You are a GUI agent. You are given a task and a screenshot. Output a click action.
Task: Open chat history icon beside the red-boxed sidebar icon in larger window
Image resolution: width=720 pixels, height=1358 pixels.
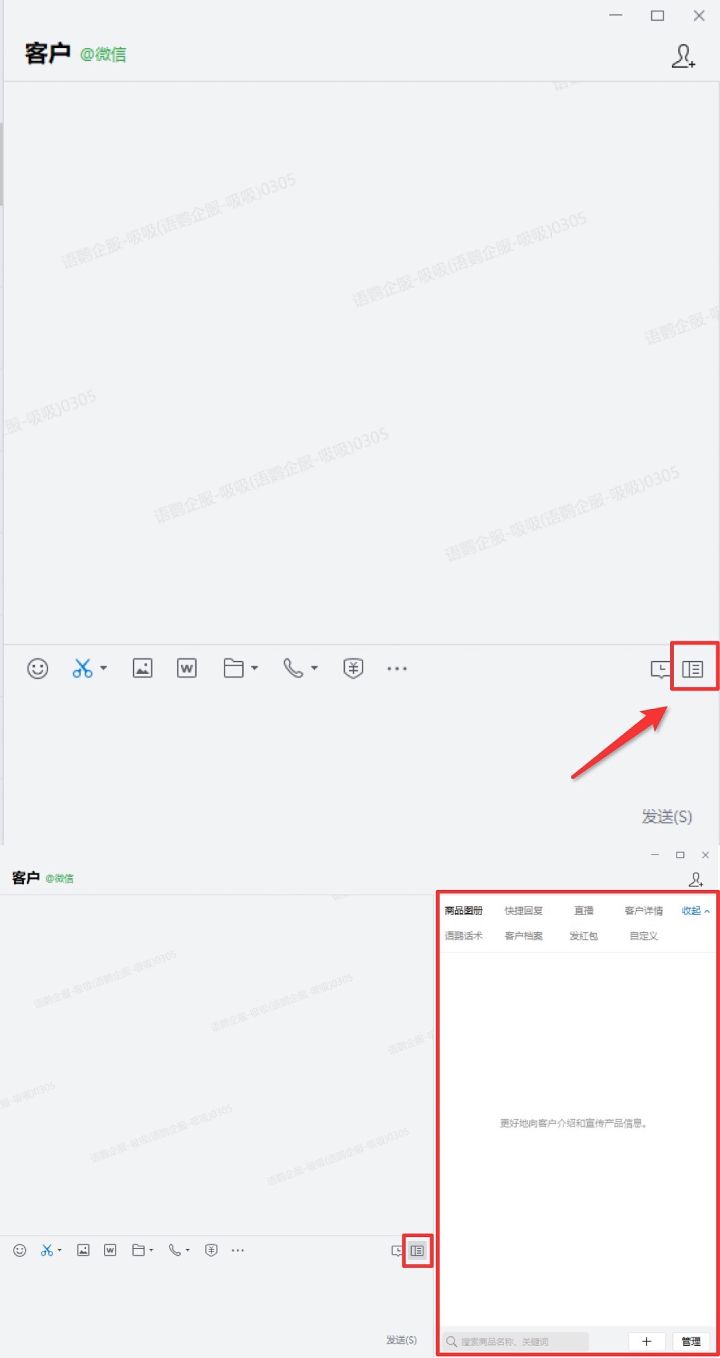[x=660, y=670]
